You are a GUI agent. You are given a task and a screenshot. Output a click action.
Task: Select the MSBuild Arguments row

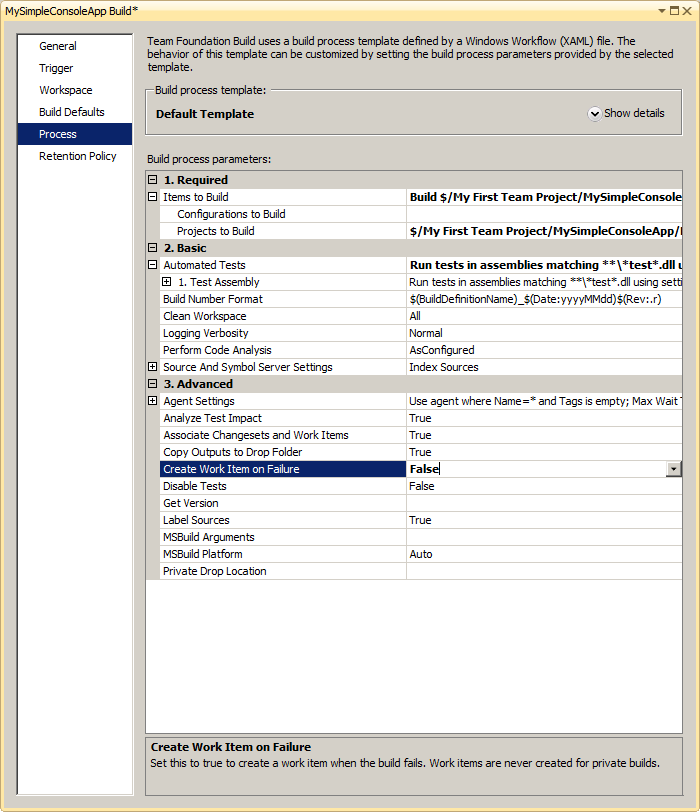click(x=283, y=538)
